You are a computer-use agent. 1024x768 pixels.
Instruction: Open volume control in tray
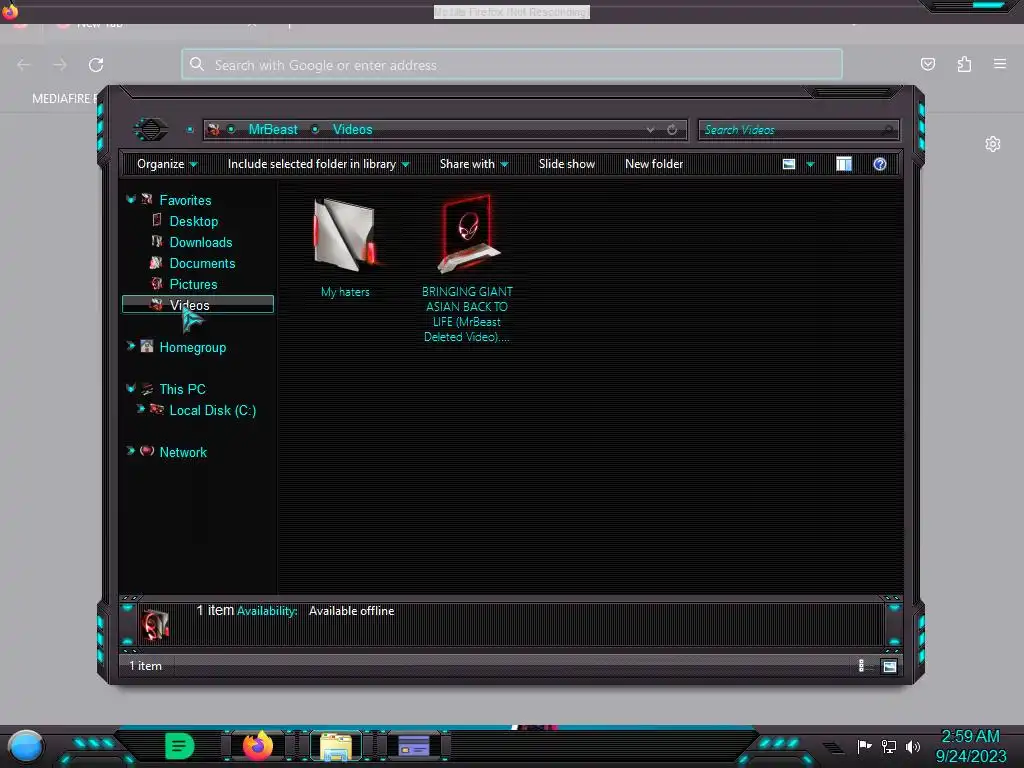click(x=913, y=746)
